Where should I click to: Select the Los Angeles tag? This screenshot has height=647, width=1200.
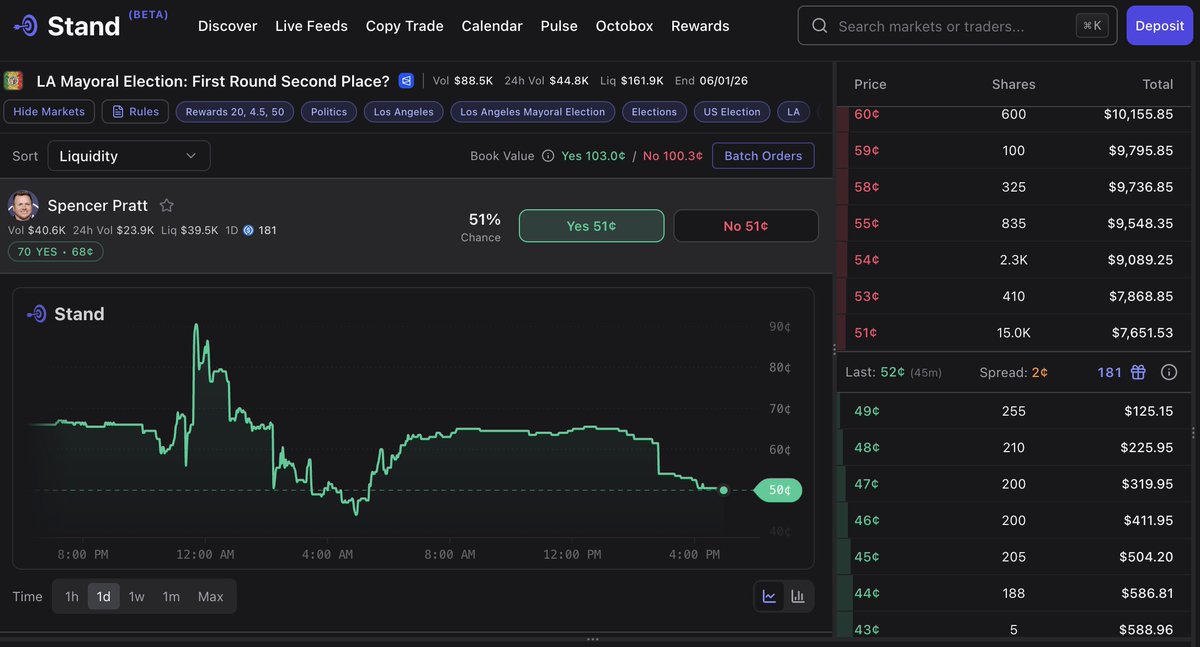(404, 112)
